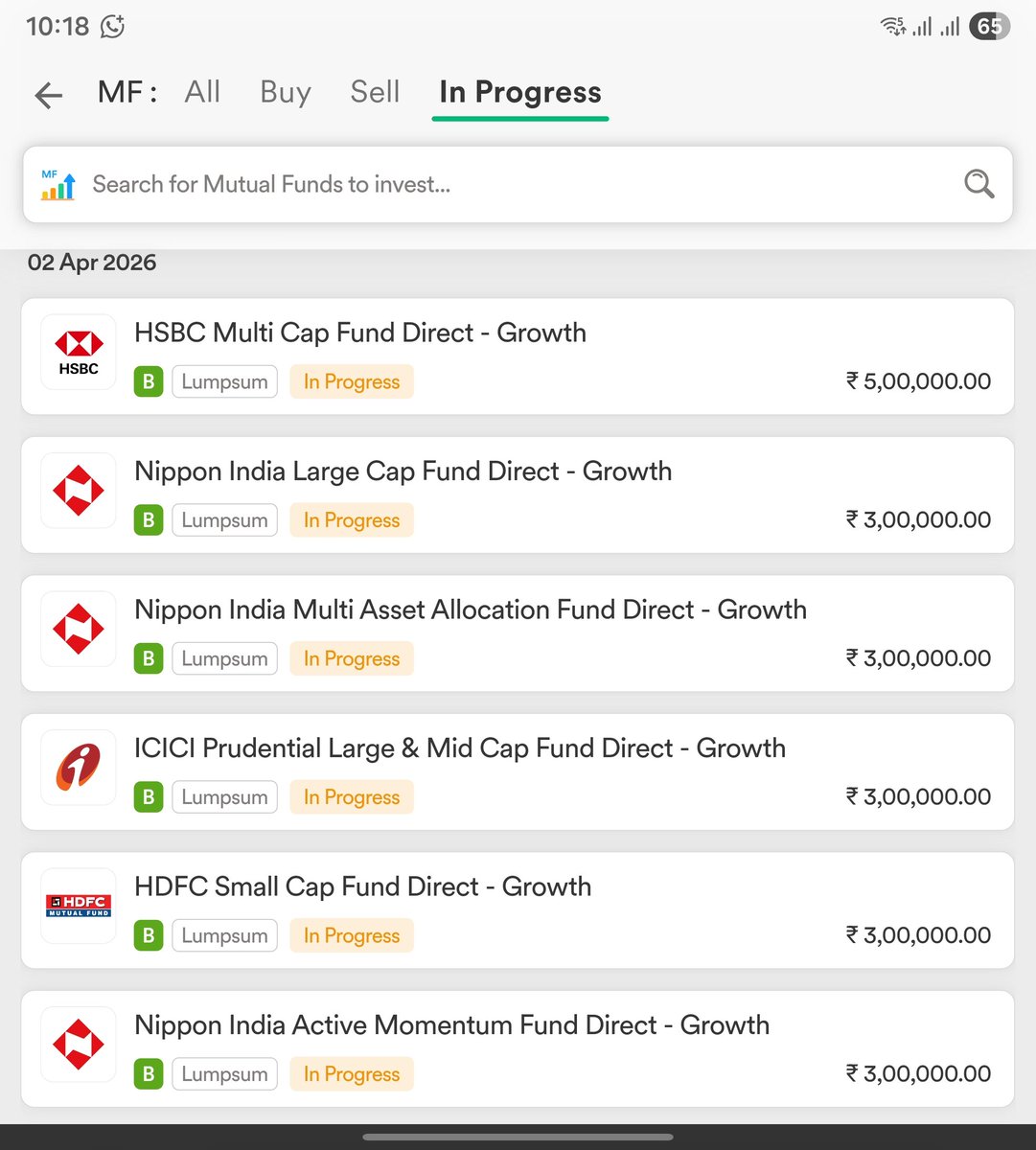
Task: Open Nippon India Active Momentum Fund Direct - Growth
Action: pyautogui.click(x=518, y=1049)
